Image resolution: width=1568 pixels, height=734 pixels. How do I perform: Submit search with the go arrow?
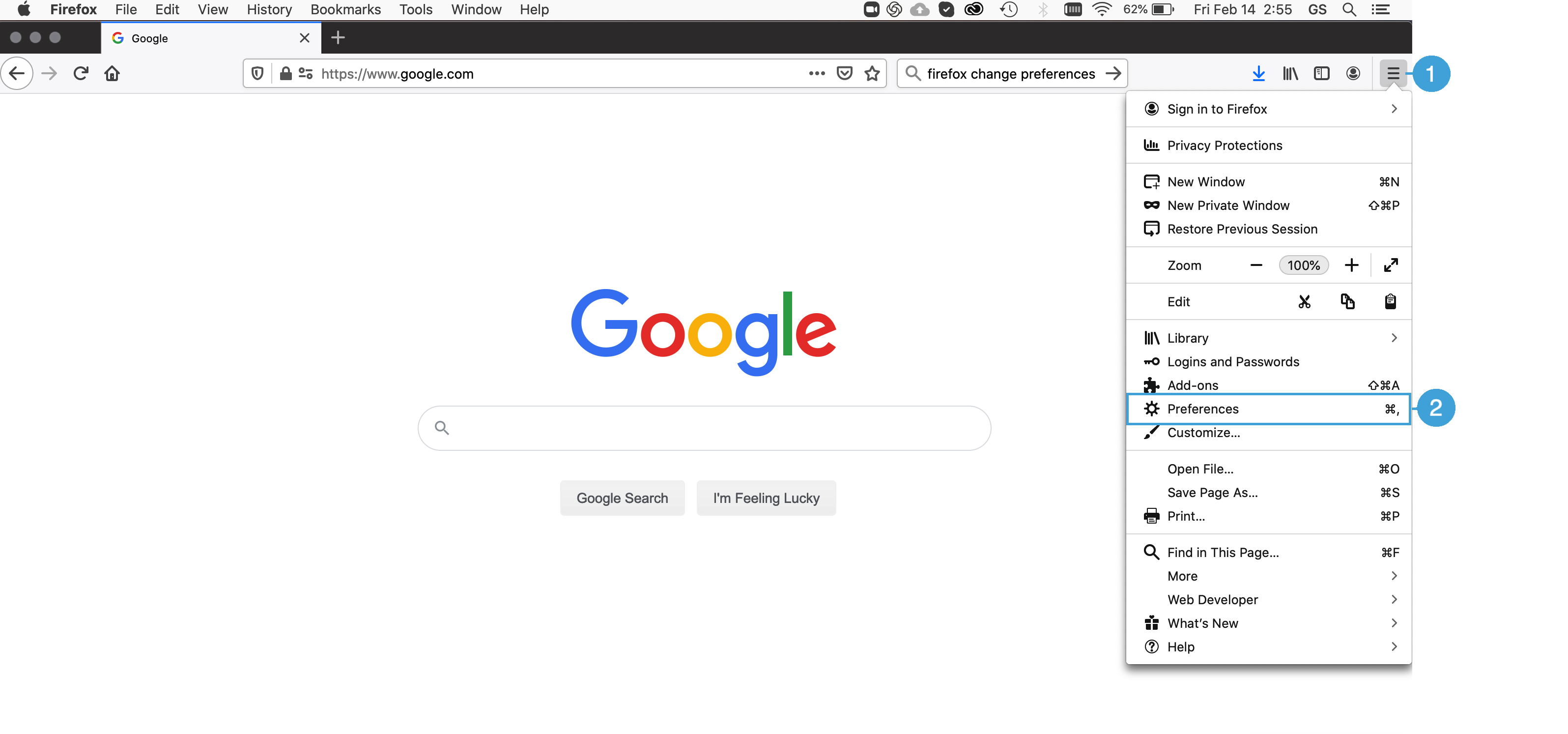click(x=1113, y=74)
